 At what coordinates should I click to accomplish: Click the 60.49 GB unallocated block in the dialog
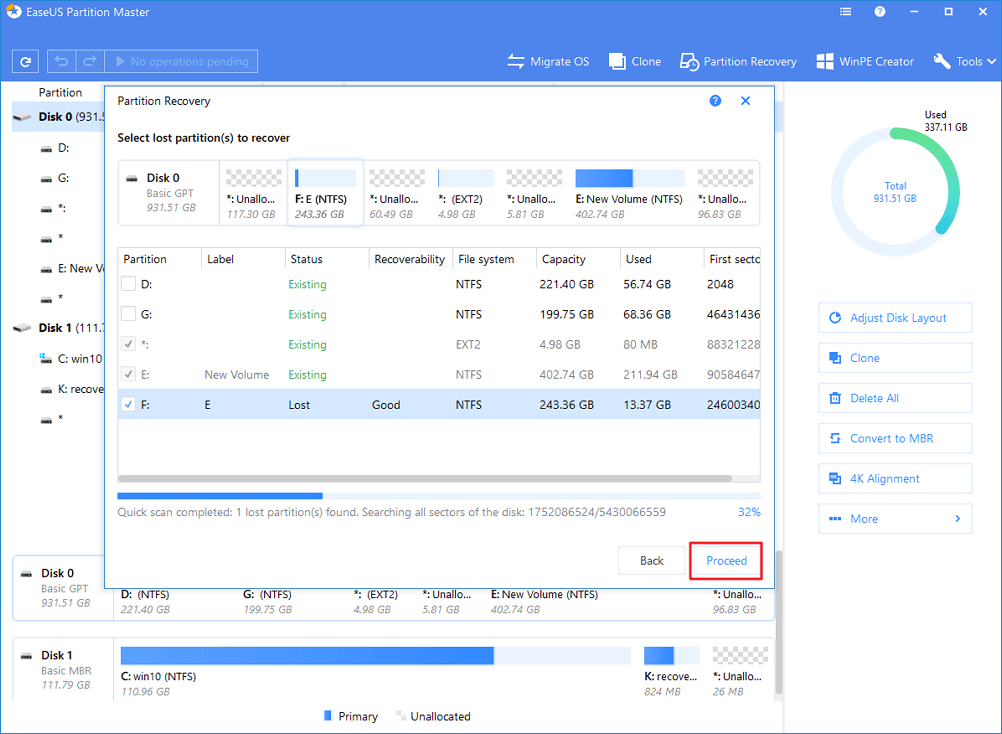(x=396, y=193)
